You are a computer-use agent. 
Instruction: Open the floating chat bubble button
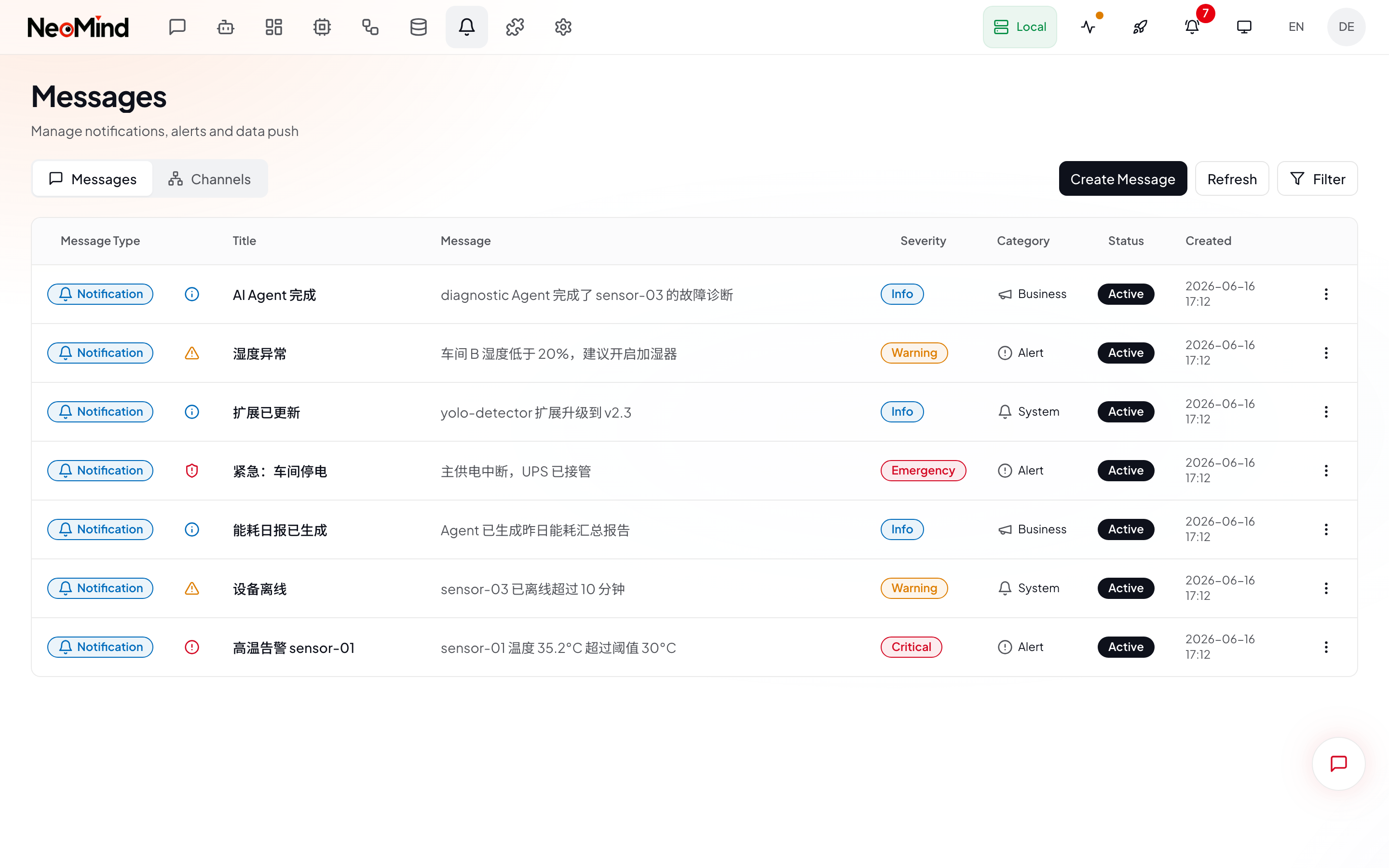coord(1338,763)
